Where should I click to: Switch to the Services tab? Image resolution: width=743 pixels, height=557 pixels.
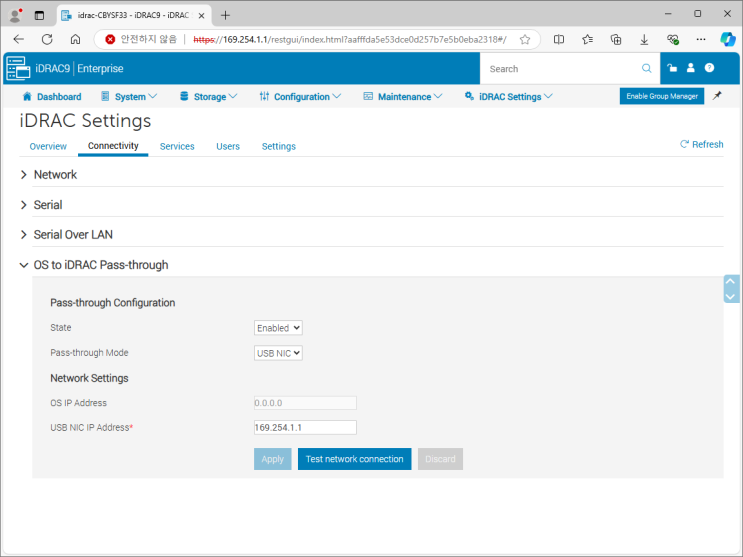click(x=177, y=146)
